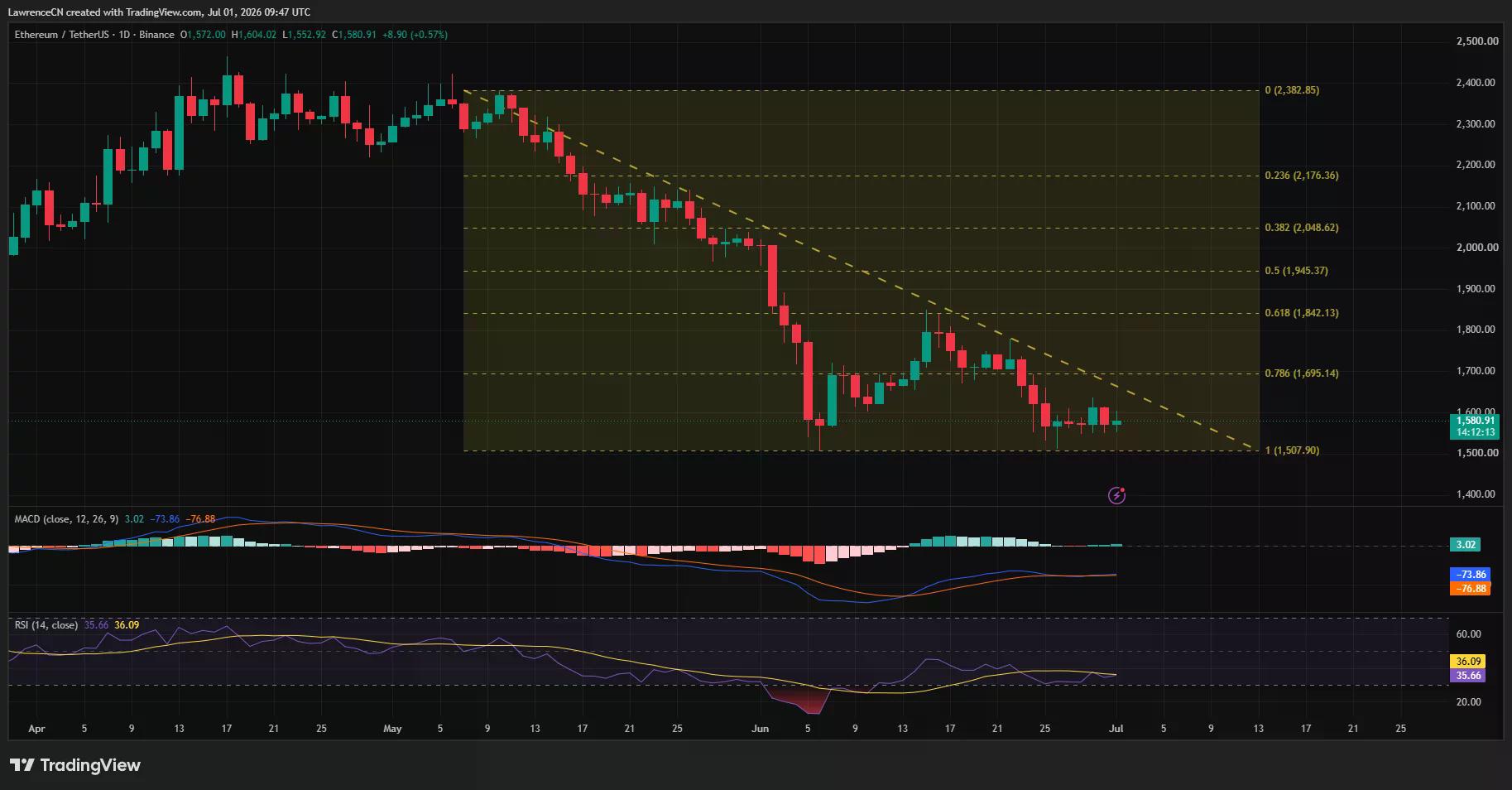Click the 2,200.00 price axis label
The image size is (1512, 790).
point(1476,165)
